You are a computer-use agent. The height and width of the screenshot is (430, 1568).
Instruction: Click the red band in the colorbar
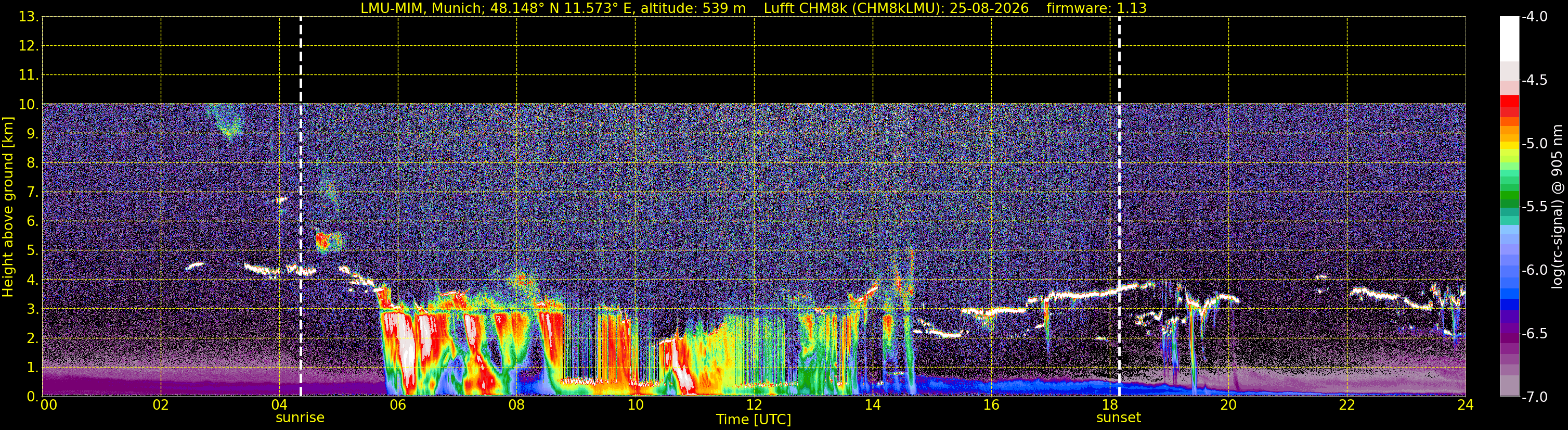1509,106
